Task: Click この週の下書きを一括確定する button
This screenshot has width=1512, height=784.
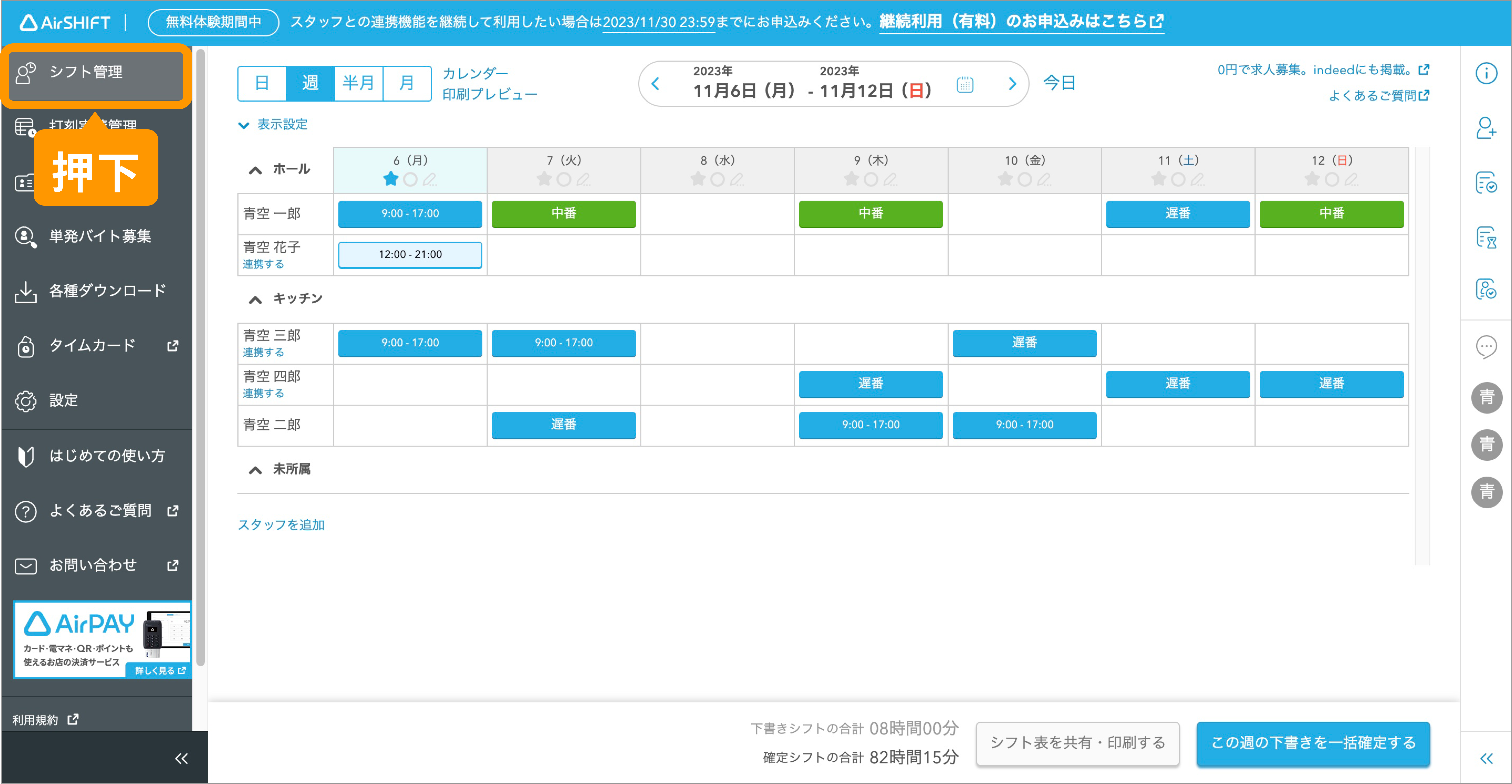Action: (1313, 744)
